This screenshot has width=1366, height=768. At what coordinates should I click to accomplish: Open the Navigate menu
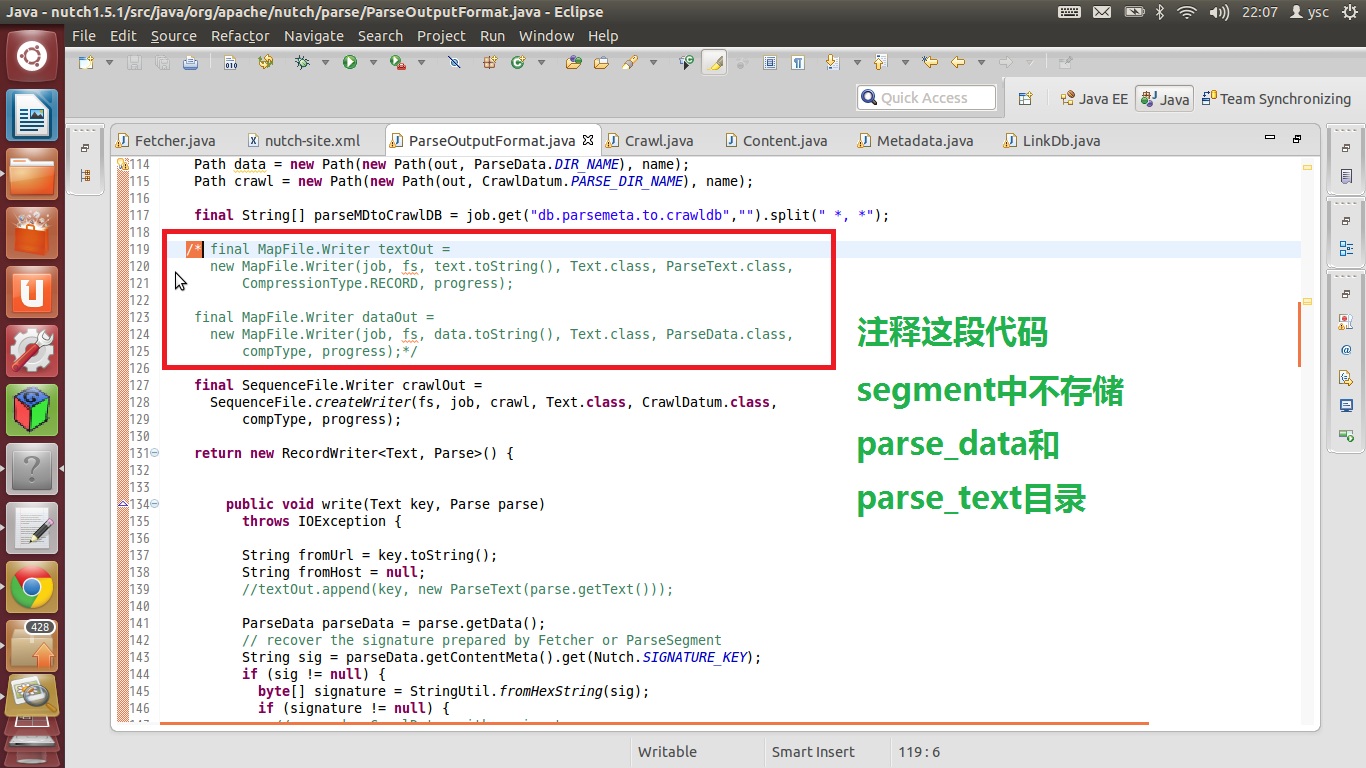point(313,35)
